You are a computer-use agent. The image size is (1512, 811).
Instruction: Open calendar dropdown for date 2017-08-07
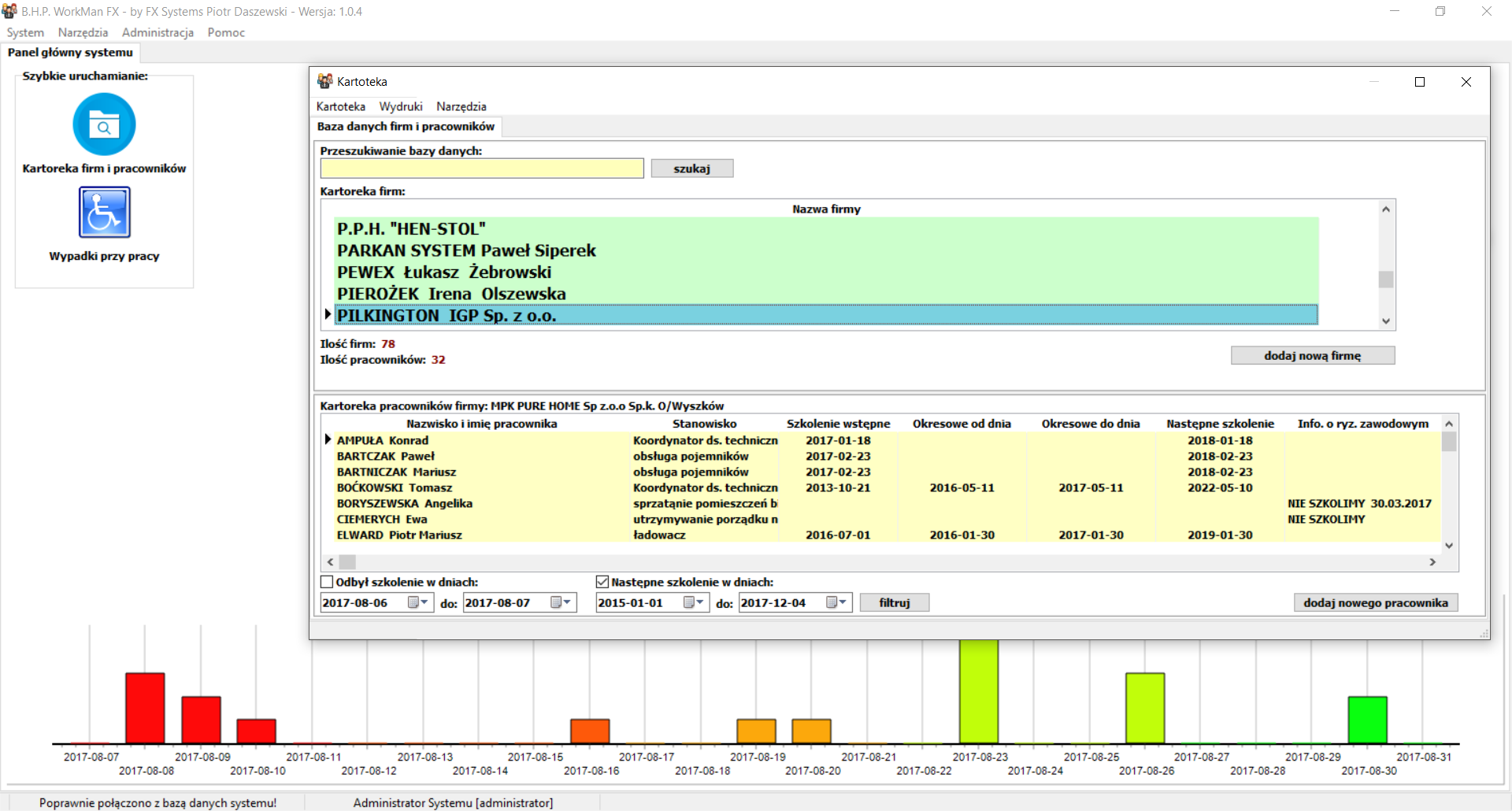[561, 602]
